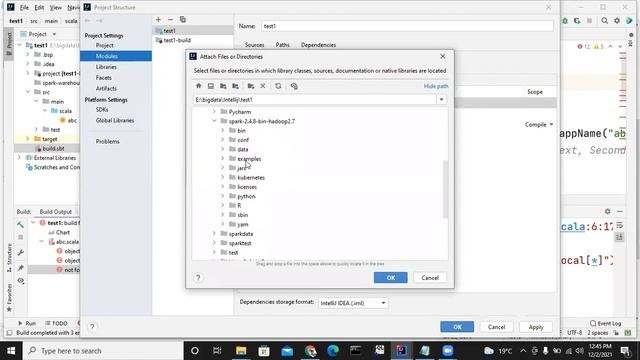Viewport: 640px width, 360px height.
Task: Select the licenses folder in tree
Action: (x=247, y=187)
